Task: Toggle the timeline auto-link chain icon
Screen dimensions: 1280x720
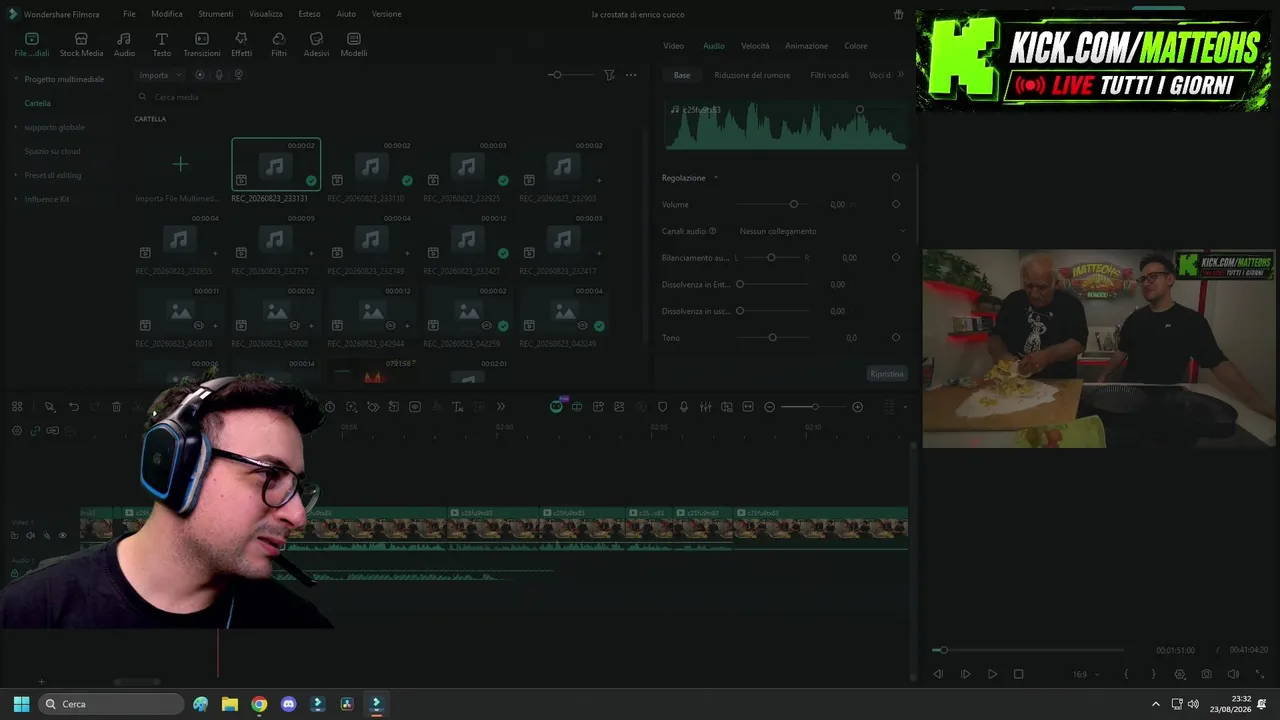Action: (x=35, y=431)
